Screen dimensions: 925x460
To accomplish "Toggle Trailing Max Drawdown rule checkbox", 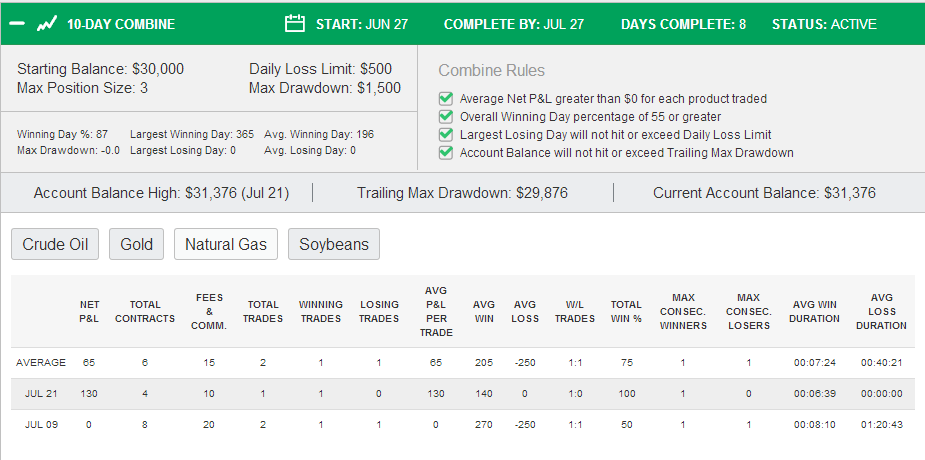I will [446, 153].
